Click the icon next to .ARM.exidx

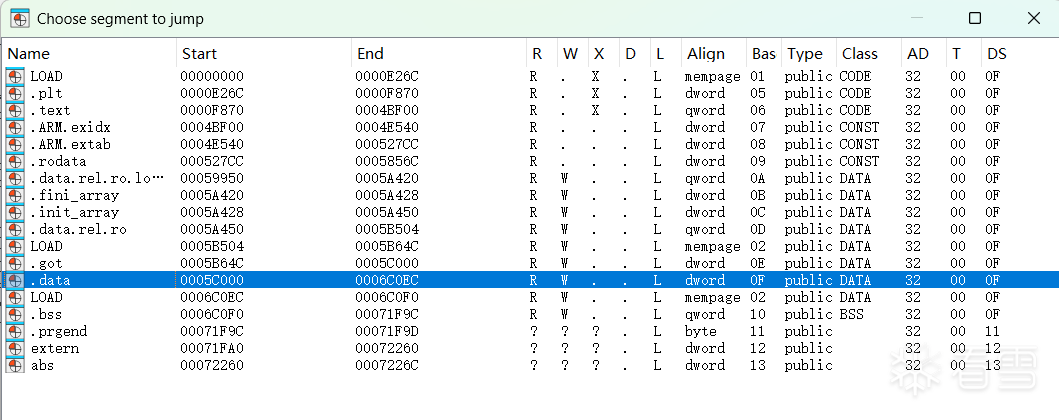tap(14, 127)
